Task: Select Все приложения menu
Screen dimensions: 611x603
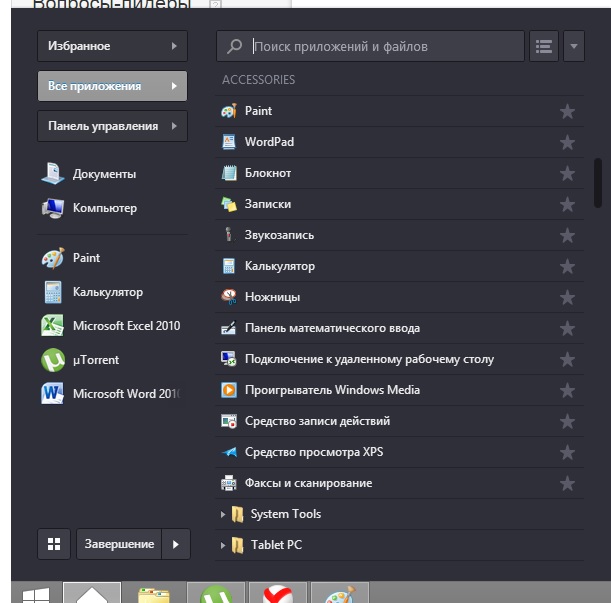Action: coord(112,86)
